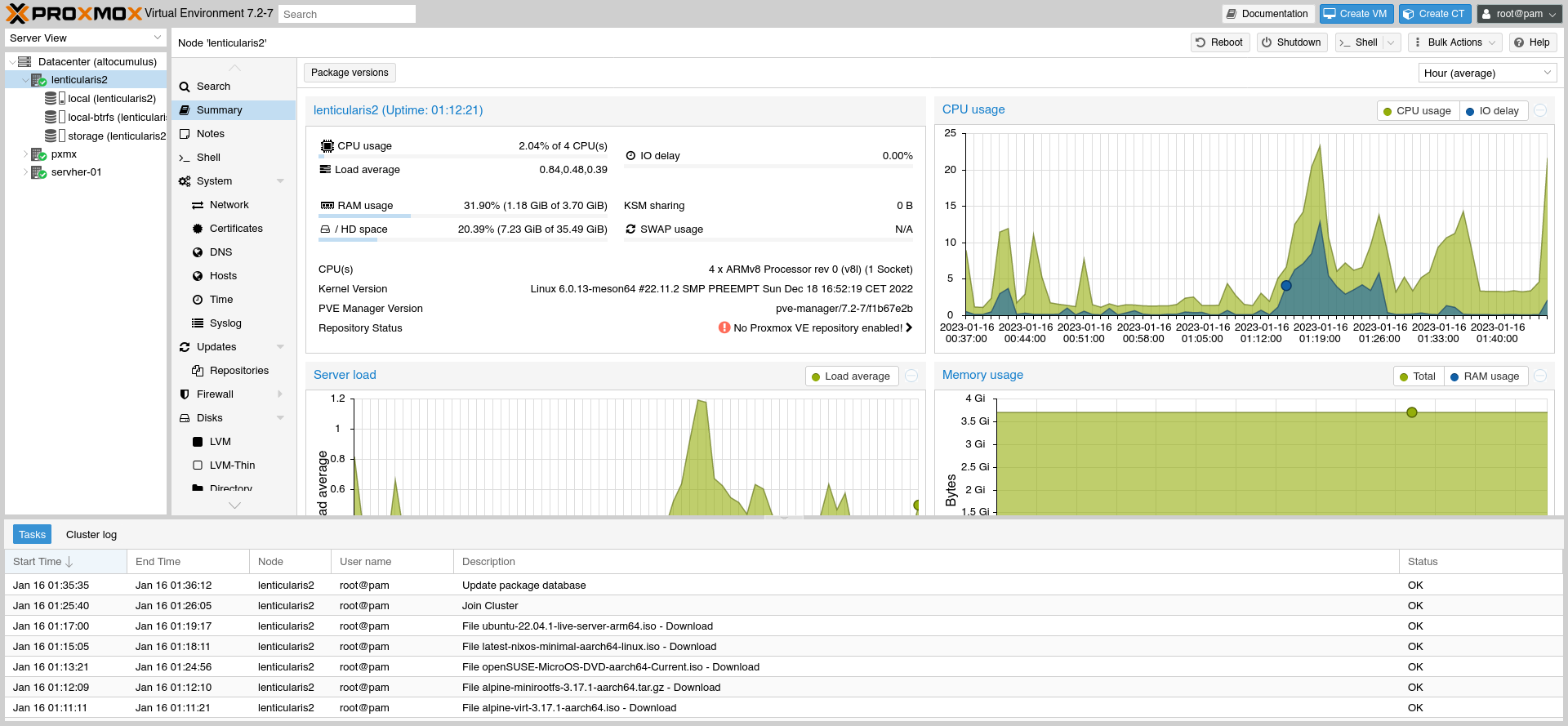The height and width of the screenshot is (726, 1568).
Task: Open the Notes menu item
Action: click(x=234, y=134)
